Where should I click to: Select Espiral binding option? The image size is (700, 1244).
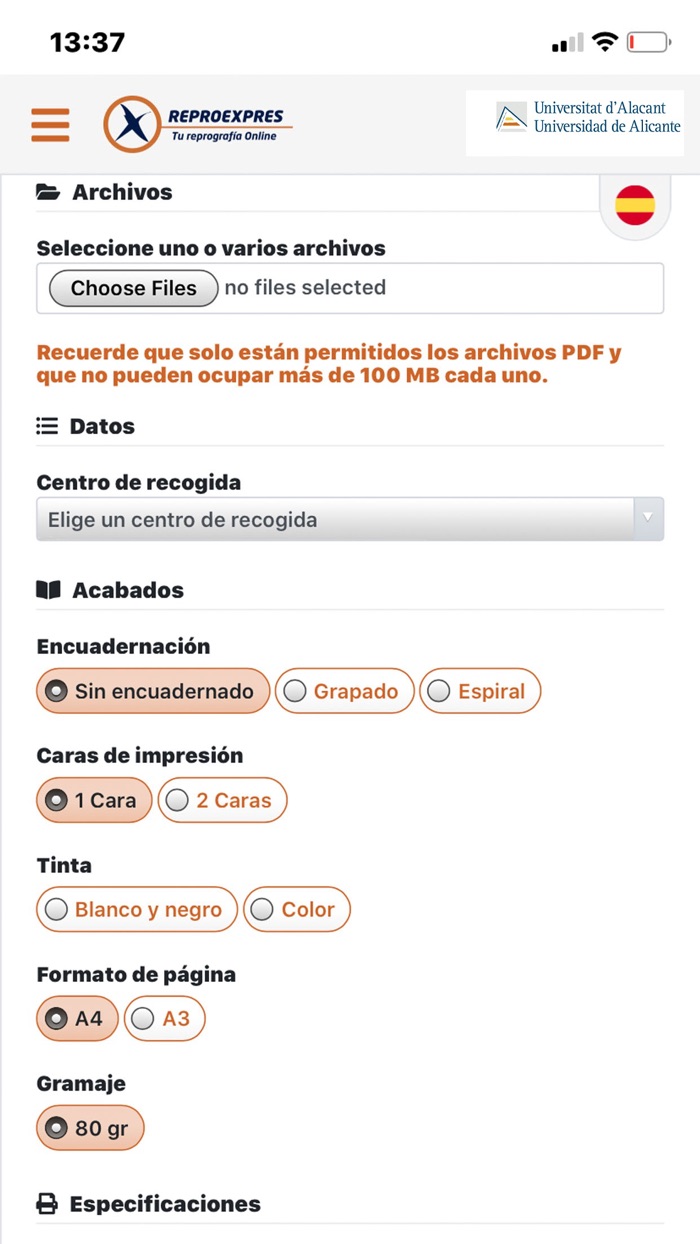pos(480,690)
